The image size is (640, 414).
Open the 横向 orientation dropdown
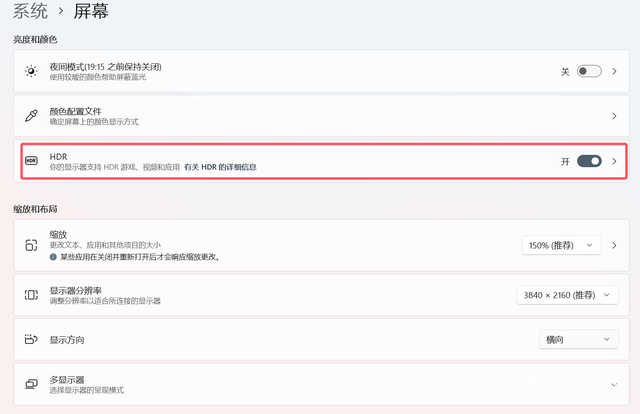579,339
